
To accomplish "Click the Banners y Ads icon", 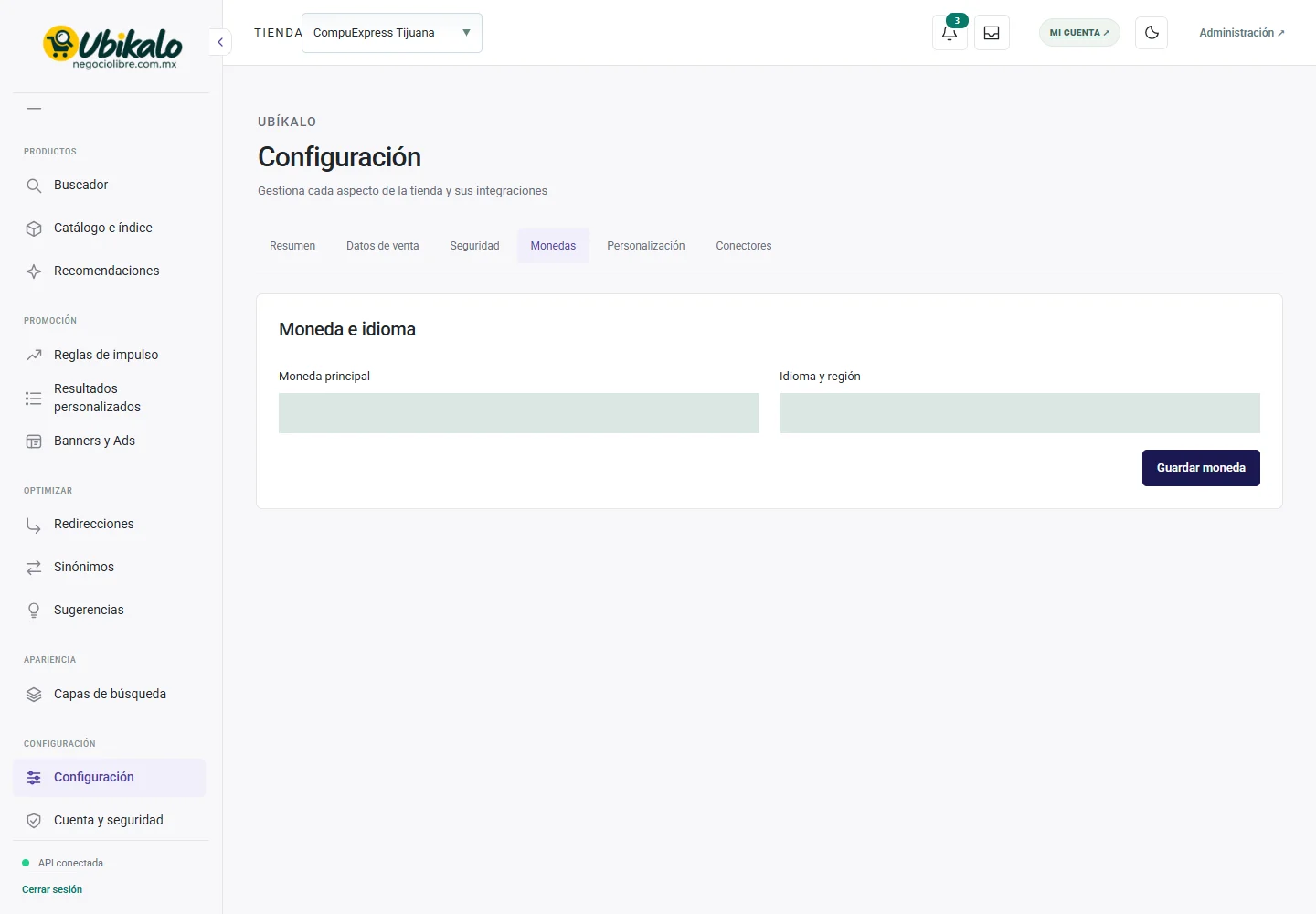I will (34, 441).
